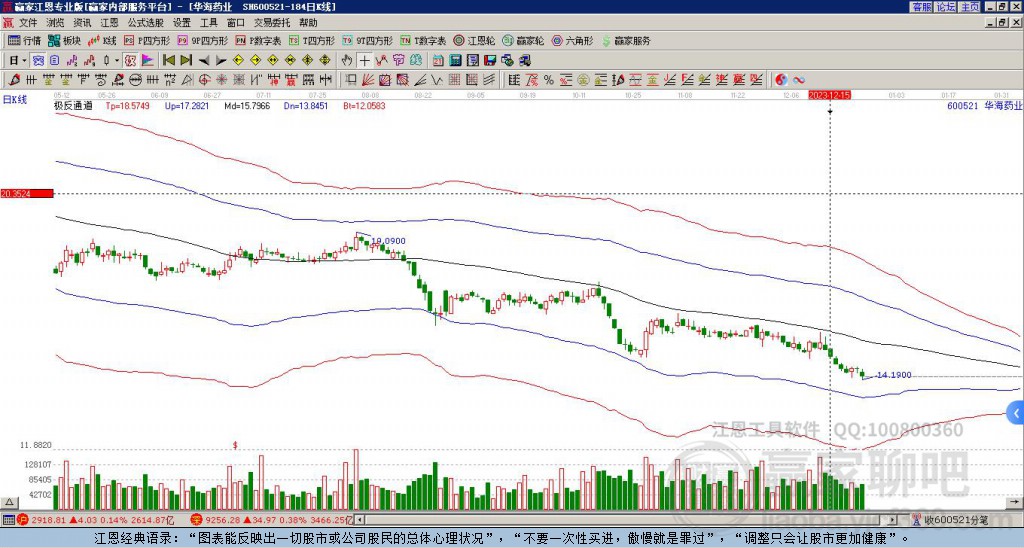Click the 客服 button in title bar
Screen dimensions: 1024x548
pos(921,7)
